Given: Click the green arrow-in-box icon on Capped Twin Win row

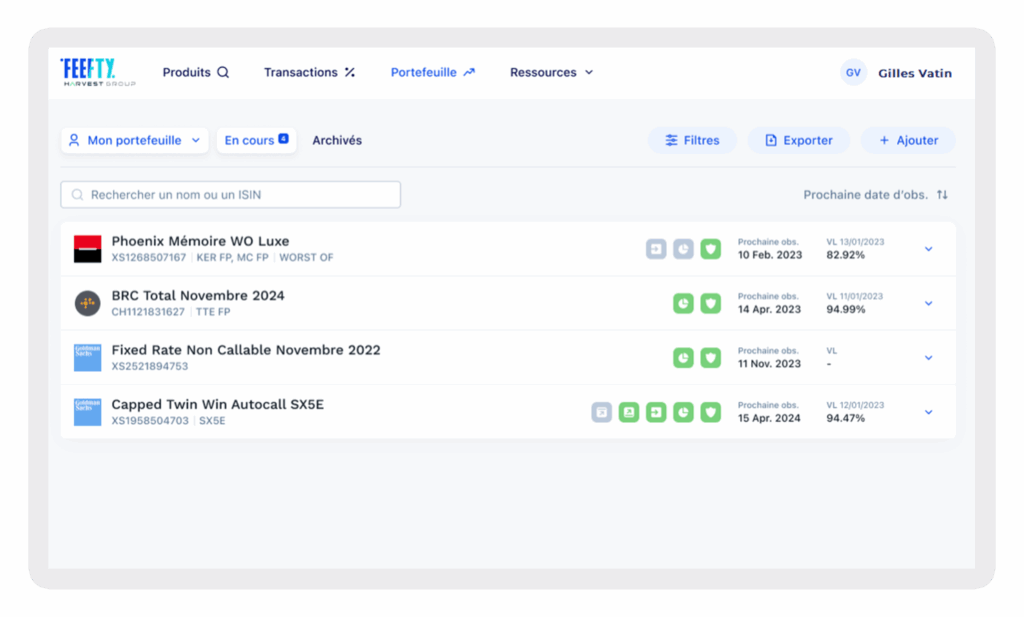Looking at the screenshot, I should coord(656,412).
